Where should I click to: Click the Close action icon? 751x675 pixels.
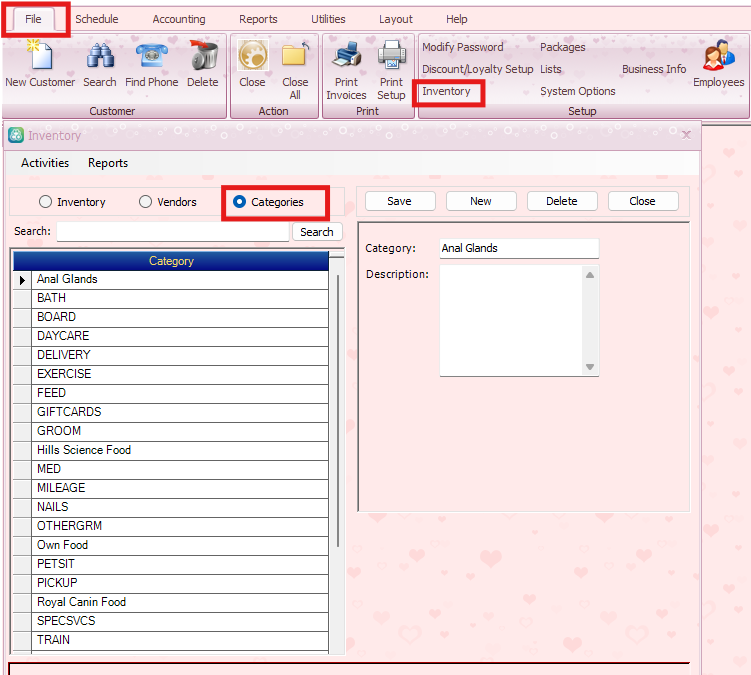252,56
